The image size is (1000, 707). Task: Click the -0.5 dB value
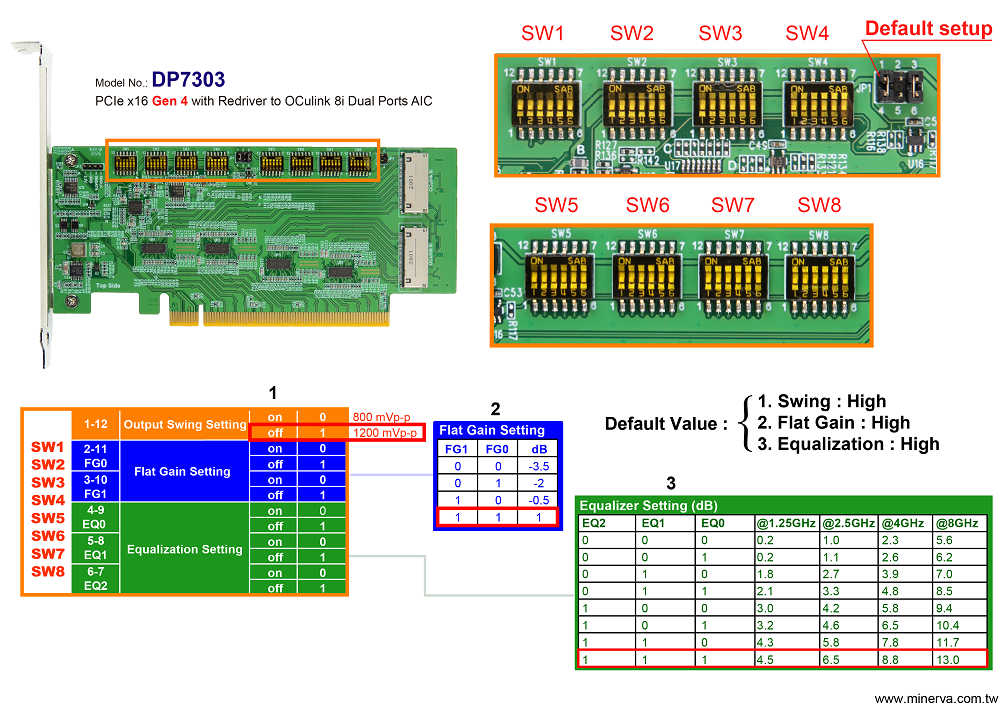click(x=539, y=500)
